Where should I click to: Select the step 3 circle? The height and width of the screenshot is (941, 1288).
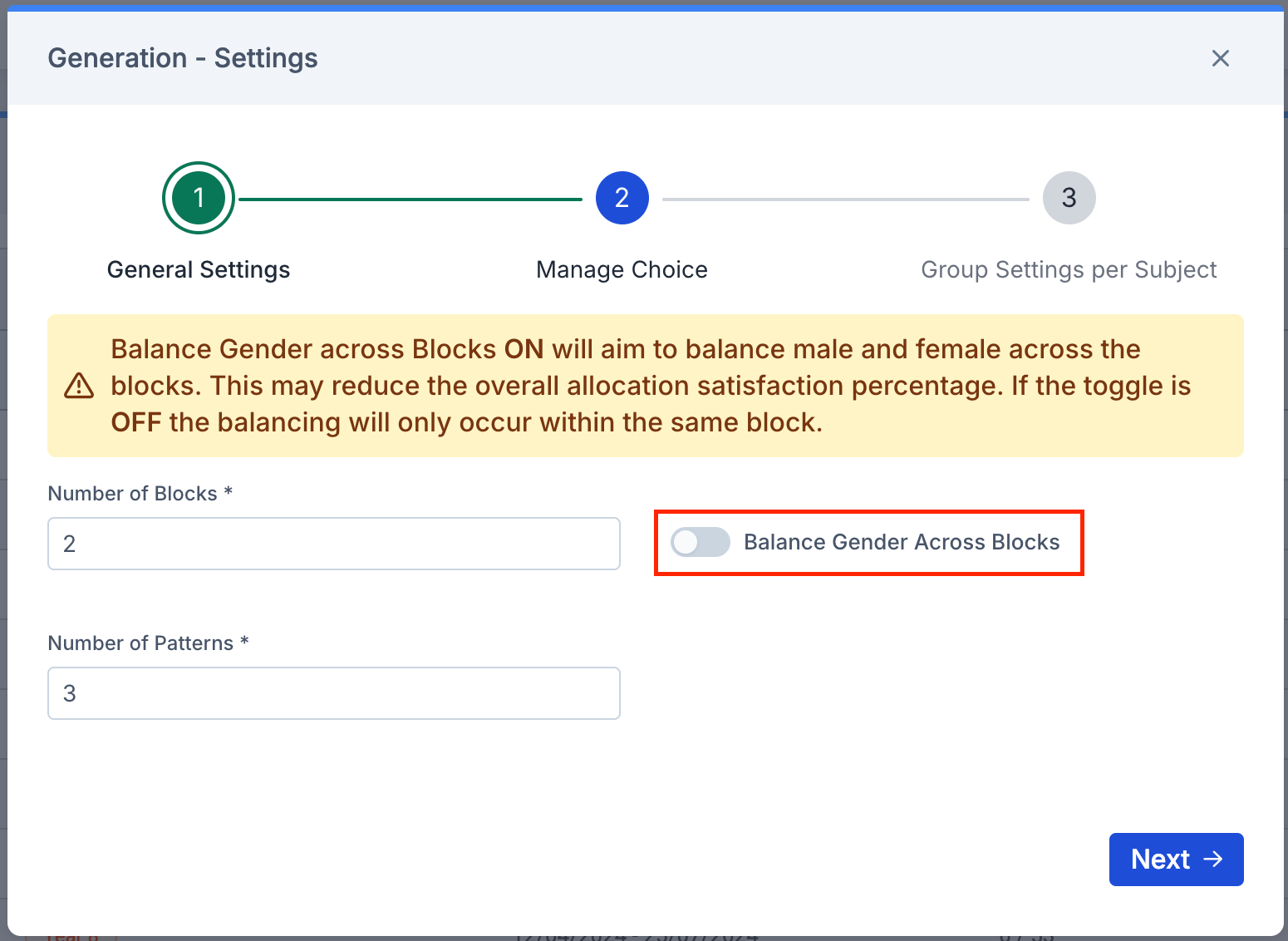pyautogui.click(x=1069, y=198)
